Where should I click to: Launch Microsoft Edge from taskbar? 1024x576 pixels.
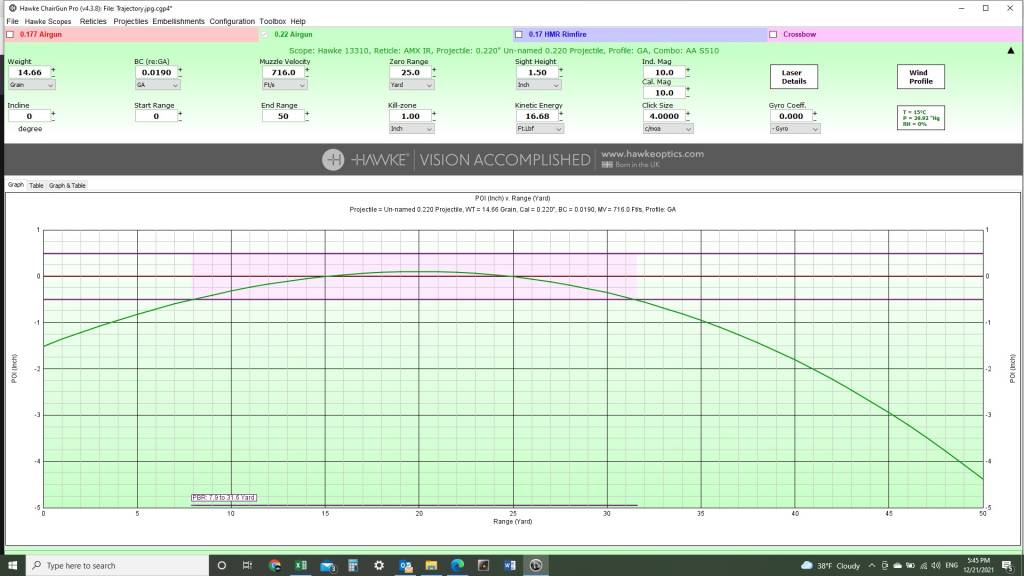(457, 566)
